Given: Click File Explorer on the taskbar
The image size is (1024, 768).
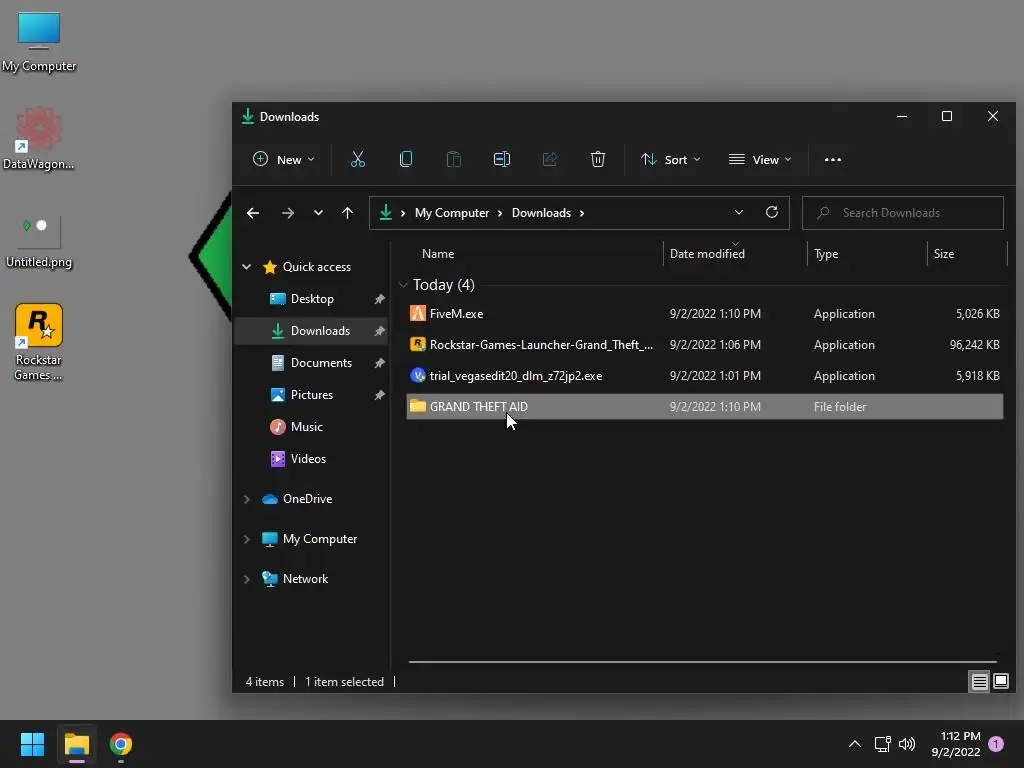Looking at the screenshot, I should pos(76,744).
